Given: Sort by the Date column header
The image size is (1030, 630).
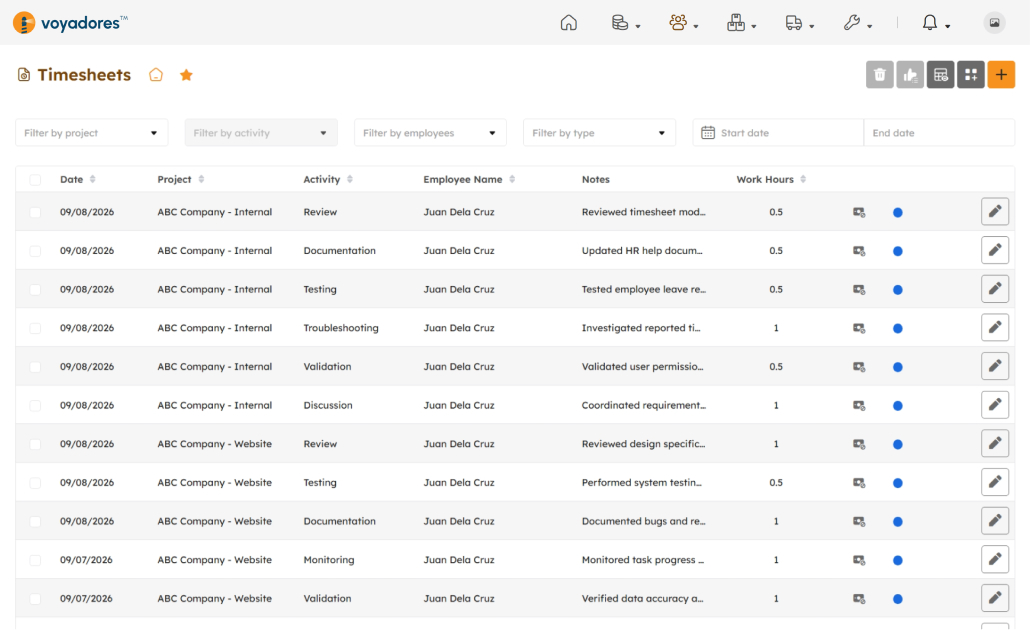Looking at the screenshot, I should [x=78, y=179].
